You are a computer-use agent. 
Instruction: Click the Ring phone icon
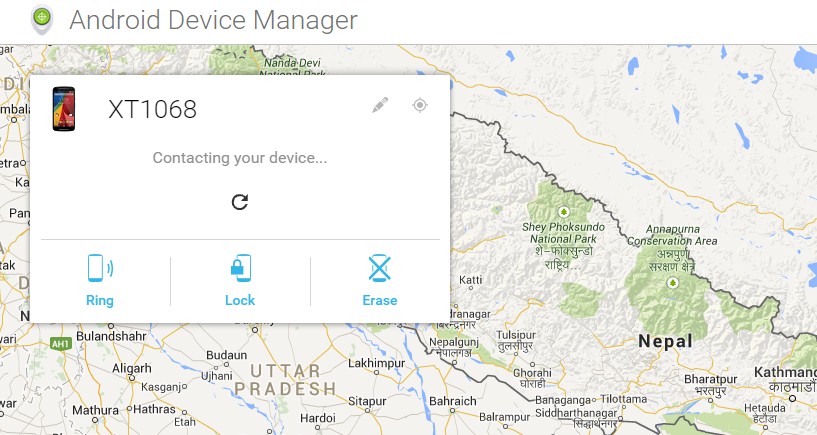[x=98, y=269]
